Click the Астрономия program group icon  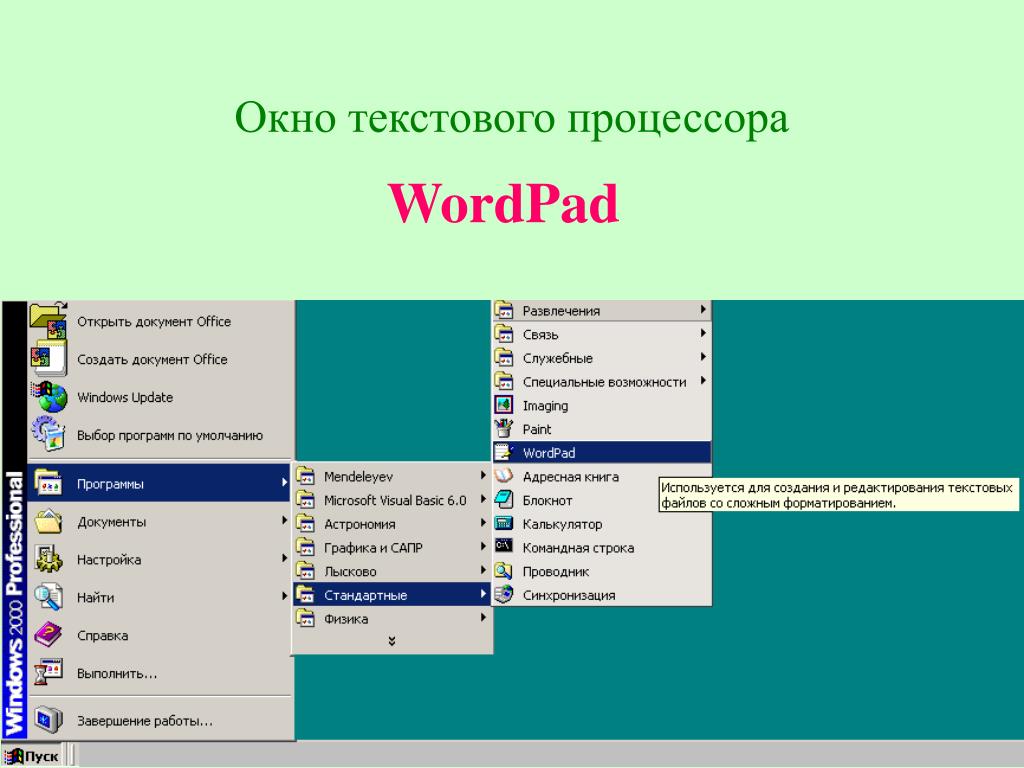click(x=306, y=523)
